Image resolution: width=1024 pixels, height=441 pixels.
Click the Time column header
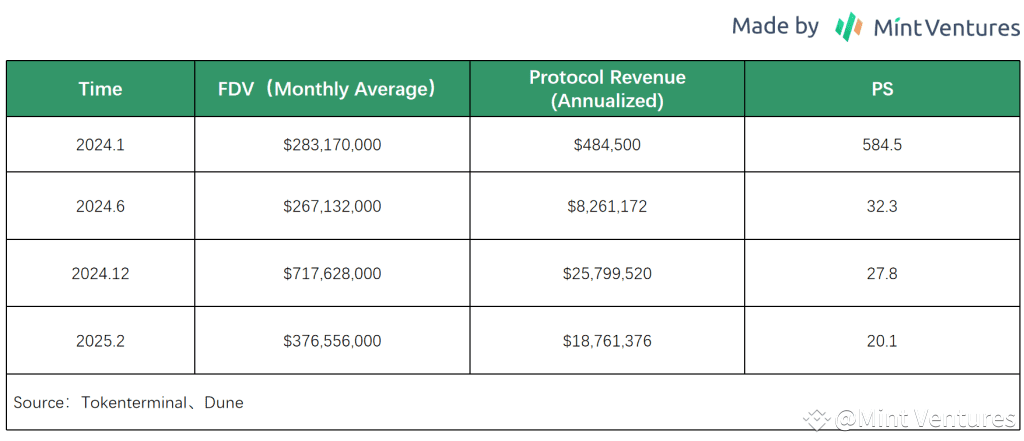click(x=100, y=89)
